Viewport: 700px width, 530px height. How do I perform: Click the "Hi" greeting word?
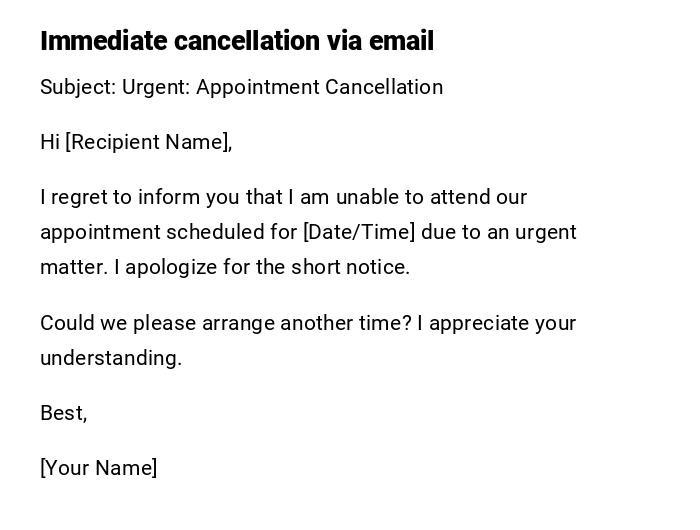coord(50,142)
